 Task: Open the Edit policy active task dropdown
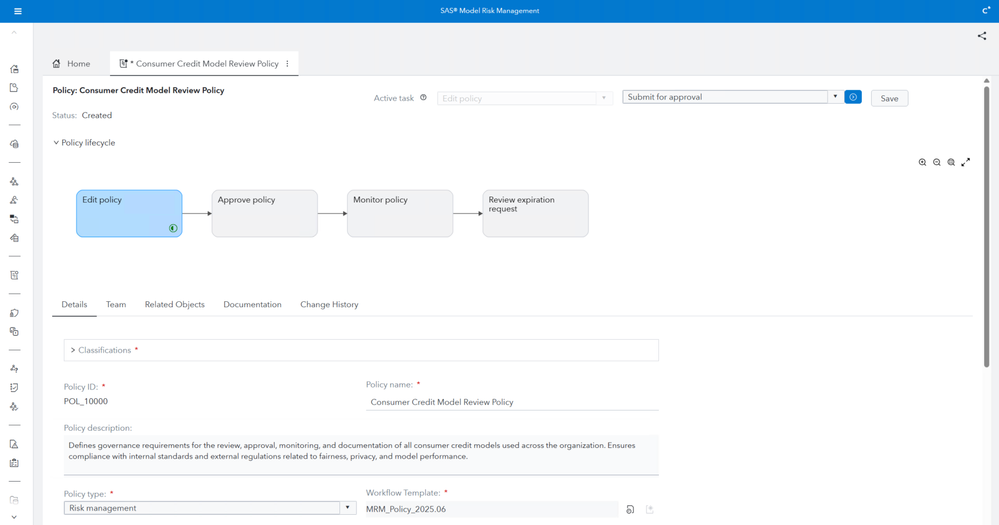(604, 98)
